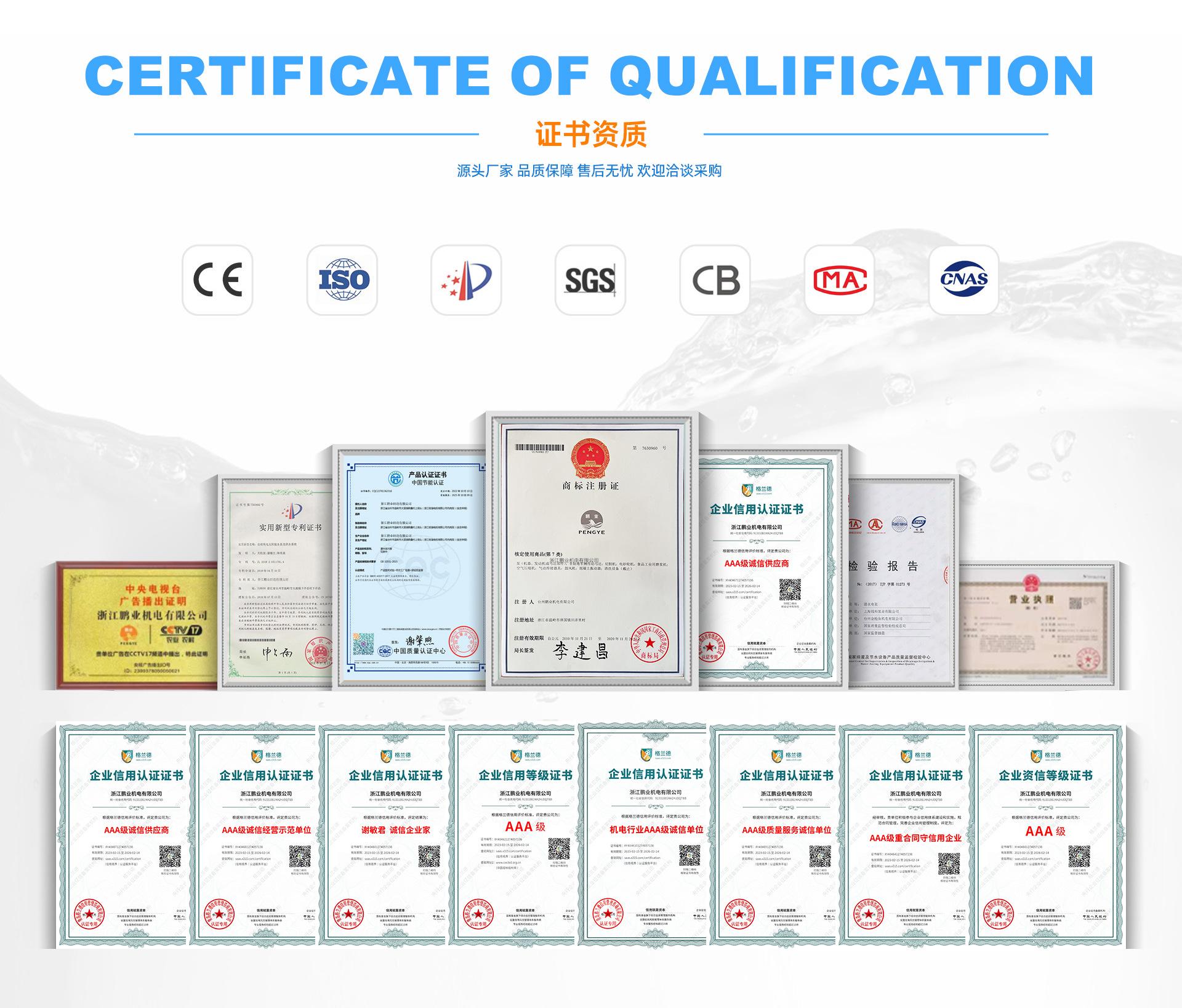This screenshot has width=1182, height=1008.
Task: Open the gold CCTV advertising broadcast plaque
Action: pos(137,625)
